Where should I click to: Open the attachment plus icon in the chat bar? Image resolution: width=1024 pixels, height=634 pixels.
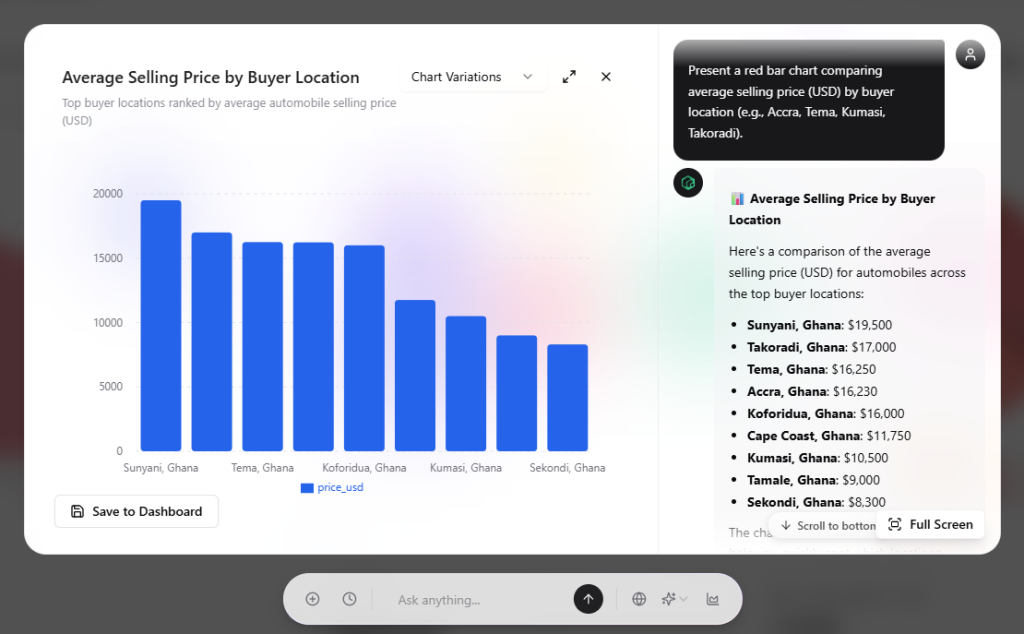tap(312, 598)
